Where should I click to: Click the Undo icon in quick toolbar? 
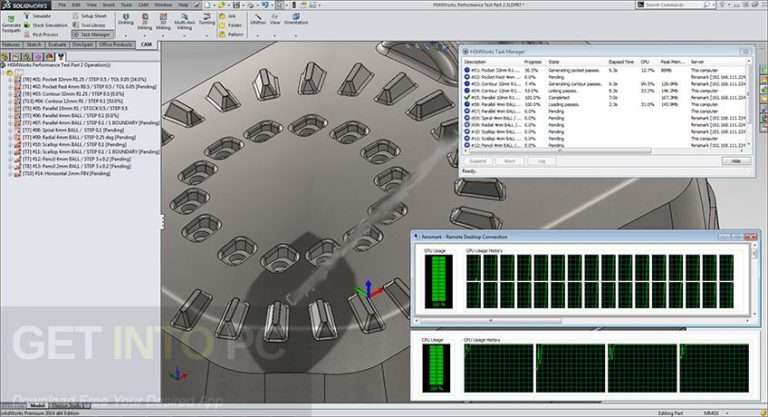[x=265, y=5]
